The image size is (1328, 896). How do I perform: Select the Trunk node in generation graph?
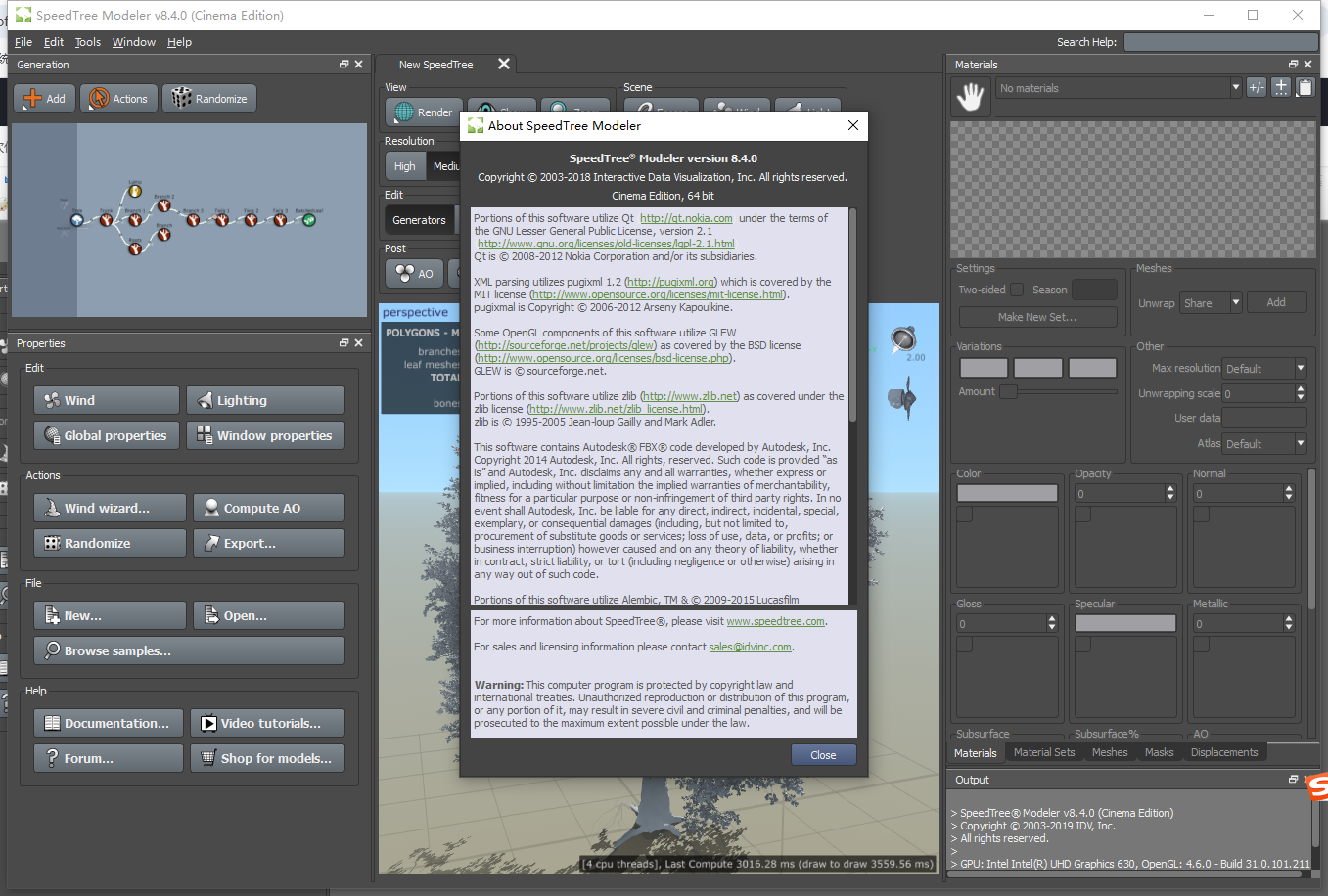pos(106,220)
